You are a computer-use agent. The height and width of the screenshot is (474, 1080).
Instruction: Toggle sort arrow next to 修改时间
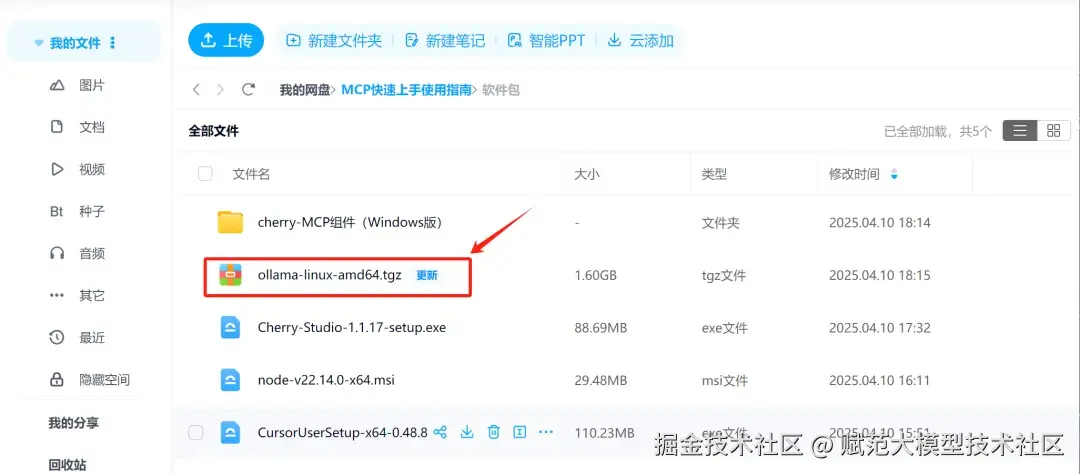[894, 174]
